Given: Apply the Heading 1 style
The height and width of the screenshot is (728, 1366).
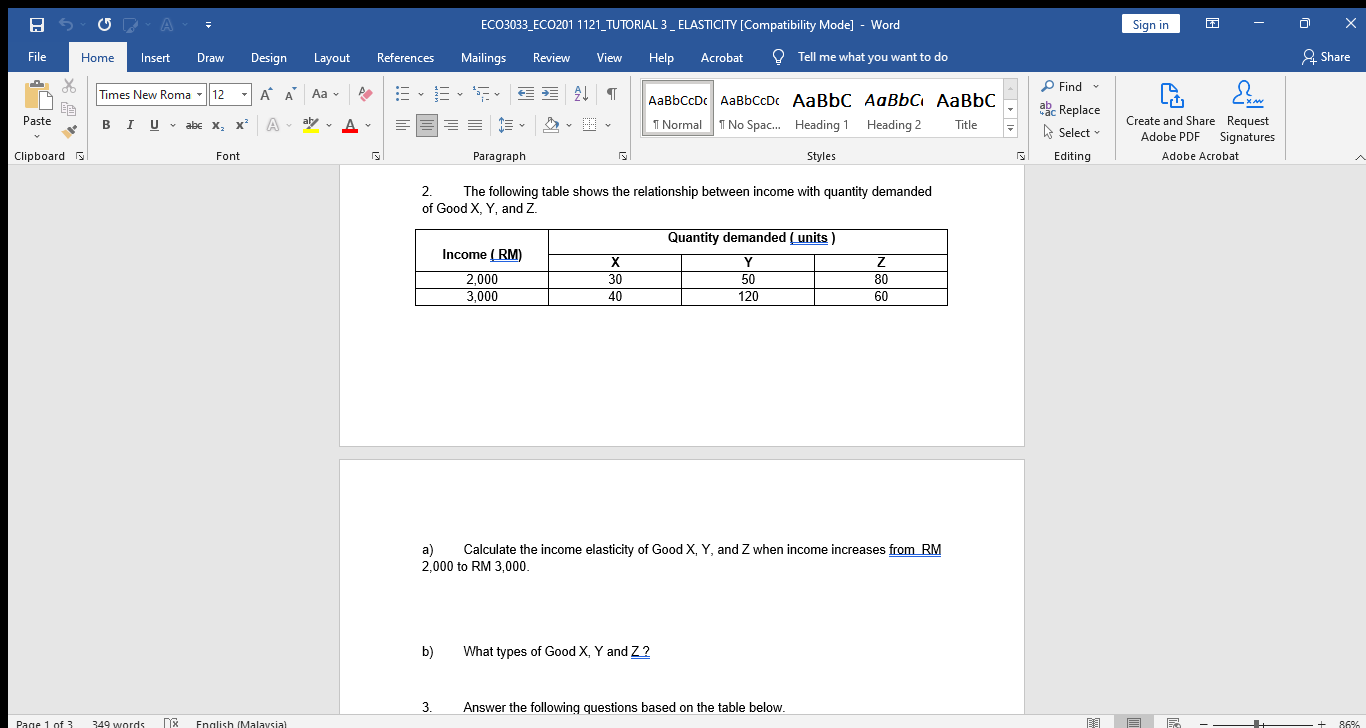Looking at the screenshot, I should [821, 110].
